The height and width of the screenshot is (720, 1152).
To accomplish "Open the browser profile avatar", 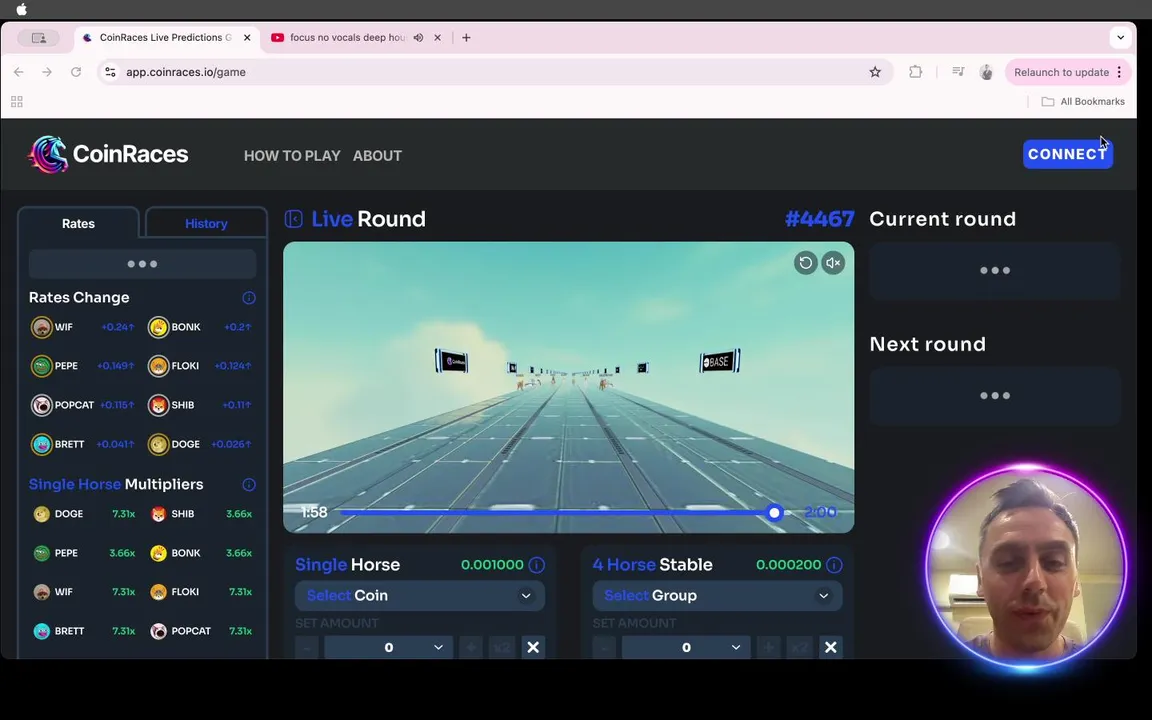I will coord(986,72).
